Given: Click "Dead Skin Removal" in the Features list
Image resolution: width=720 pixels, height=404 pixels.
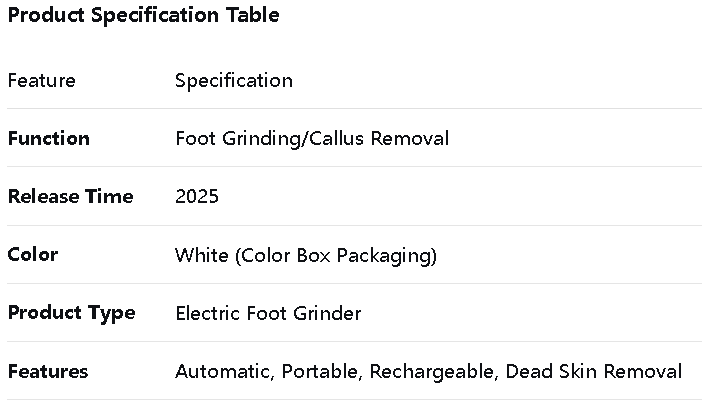Looking at the screenshot, I should [x=594, y=371].
